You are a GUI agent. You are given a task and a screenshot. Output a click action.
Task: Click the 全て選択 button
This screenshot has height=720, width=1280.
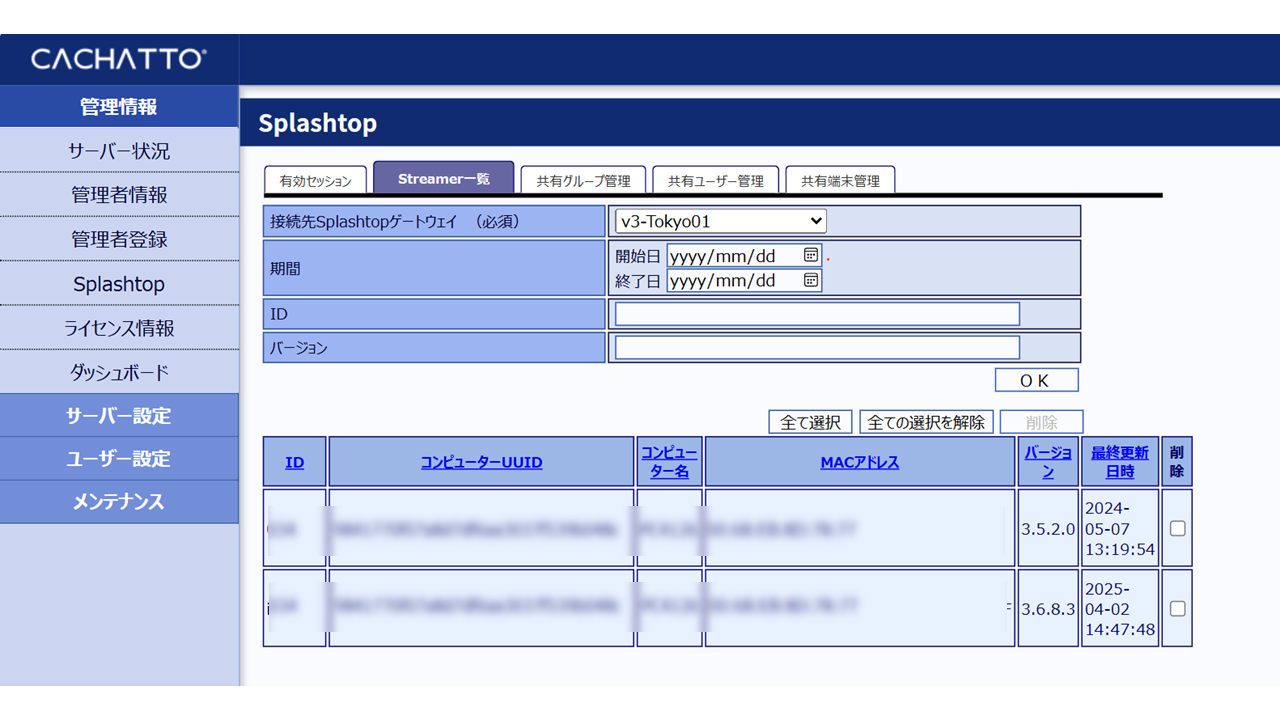[x=809, y=422]
